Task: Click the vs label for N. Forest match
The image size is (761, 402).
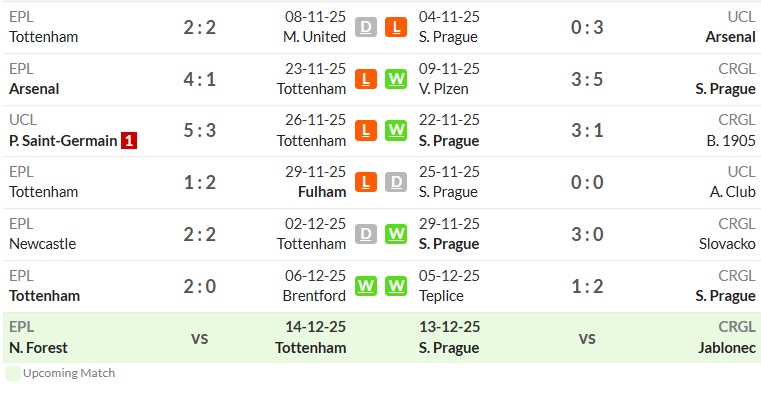Action: coord(199,338)
